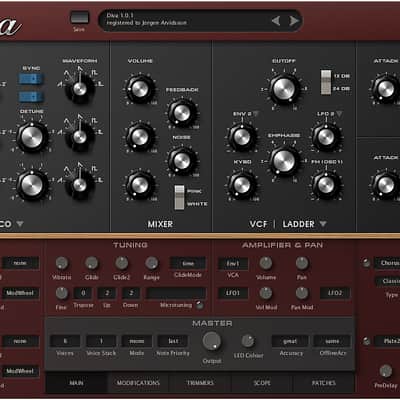Click the Feedback knob in Mixer
This screenshot has width=400, height=400.
[x=182, y=113]
